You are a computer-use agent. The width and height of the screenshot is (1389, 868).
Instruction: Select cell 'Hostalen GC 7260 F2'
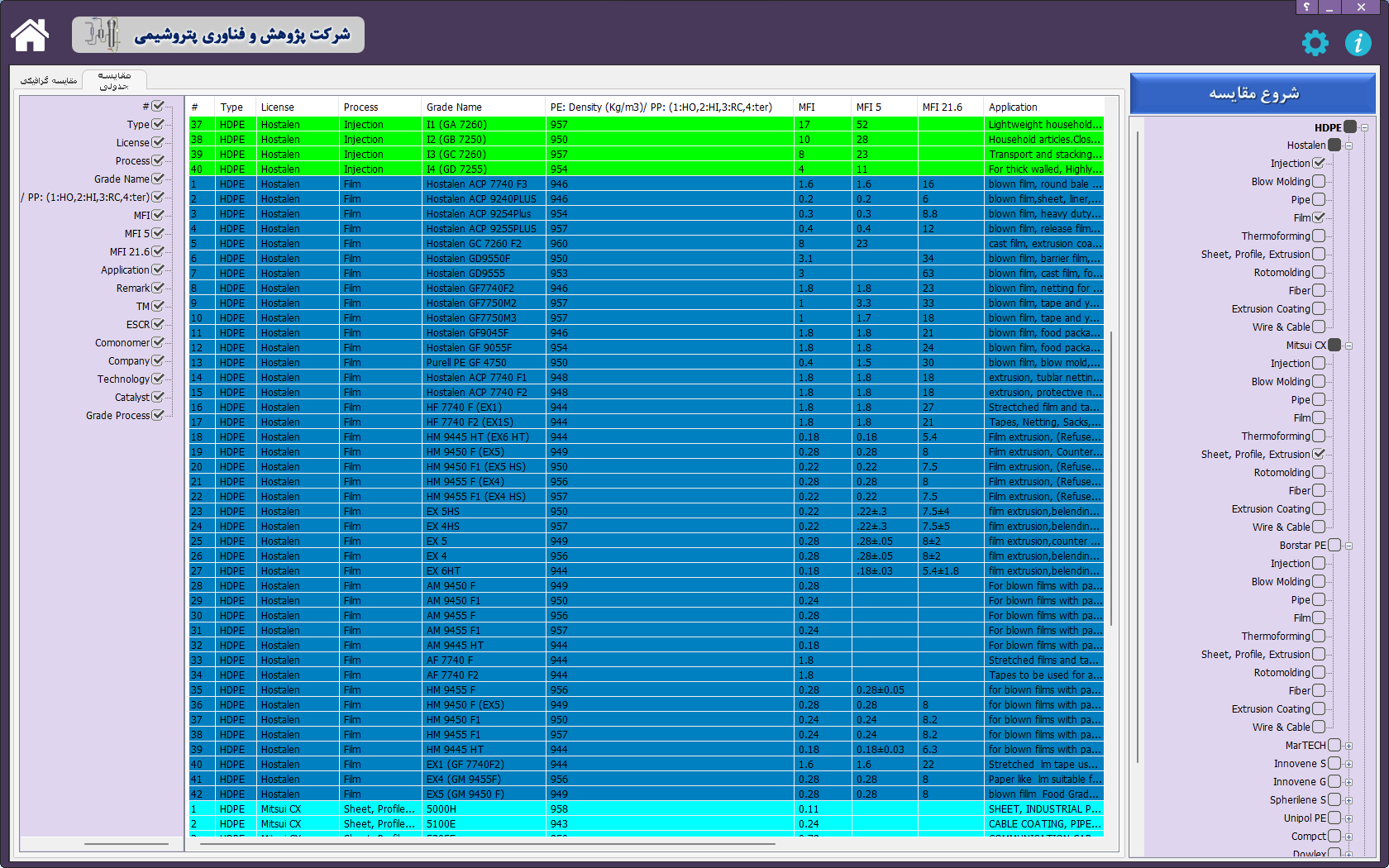(x=484, y=244)
